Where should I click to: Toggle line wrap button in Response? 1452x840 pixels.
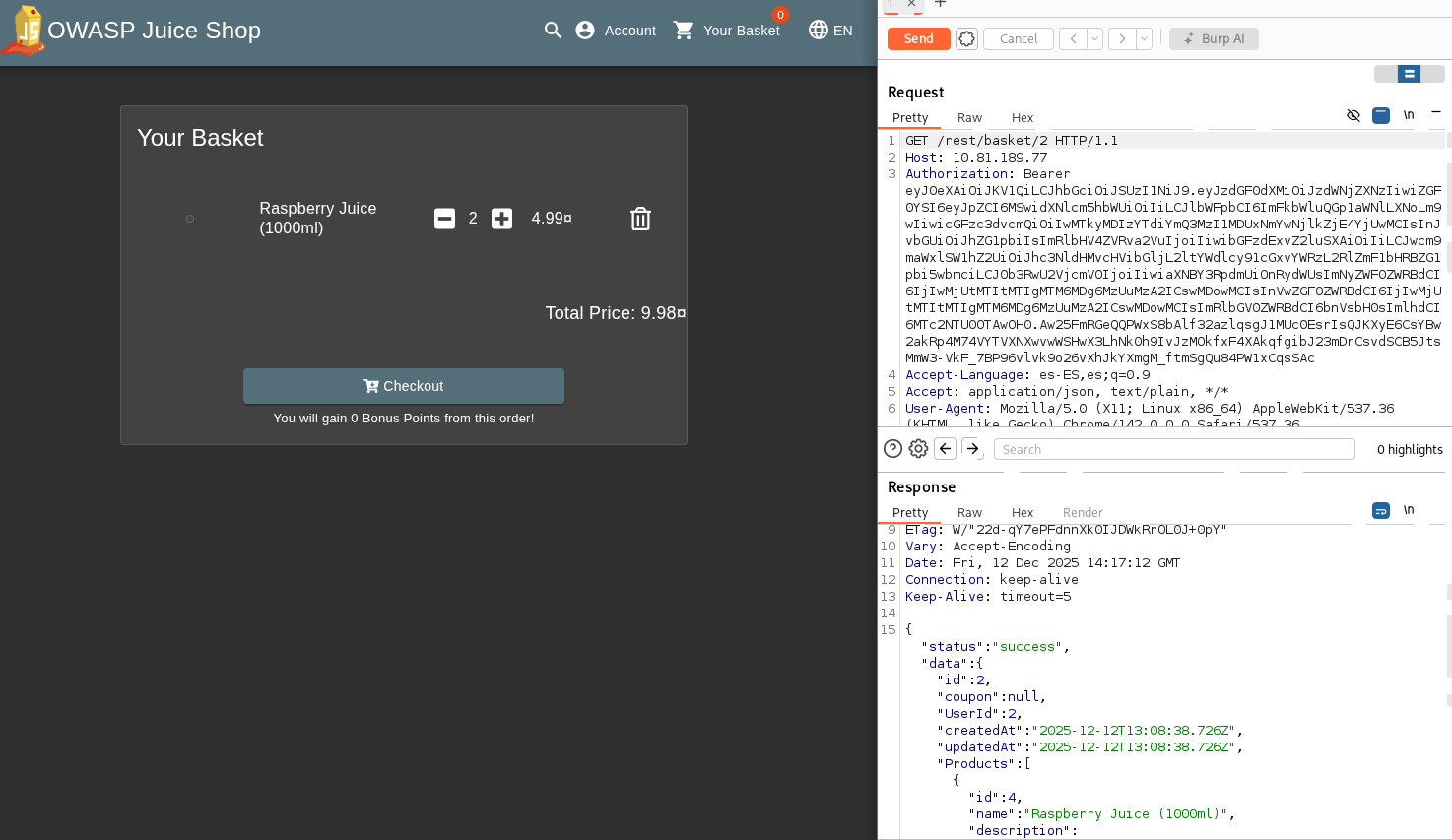[1381, 510]
